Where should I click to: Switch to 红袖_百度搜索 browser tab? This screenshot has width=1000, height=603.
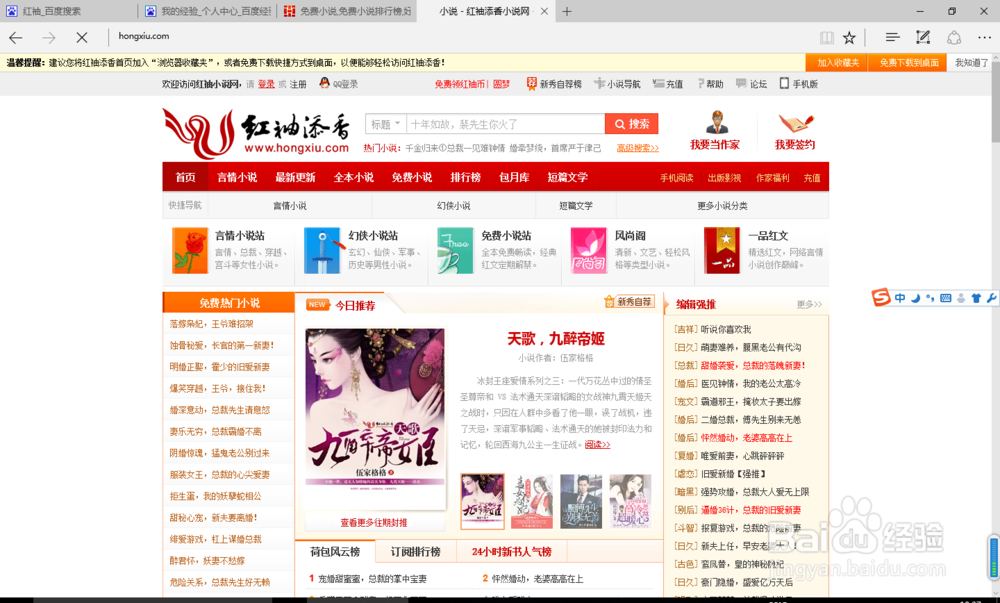69,11
